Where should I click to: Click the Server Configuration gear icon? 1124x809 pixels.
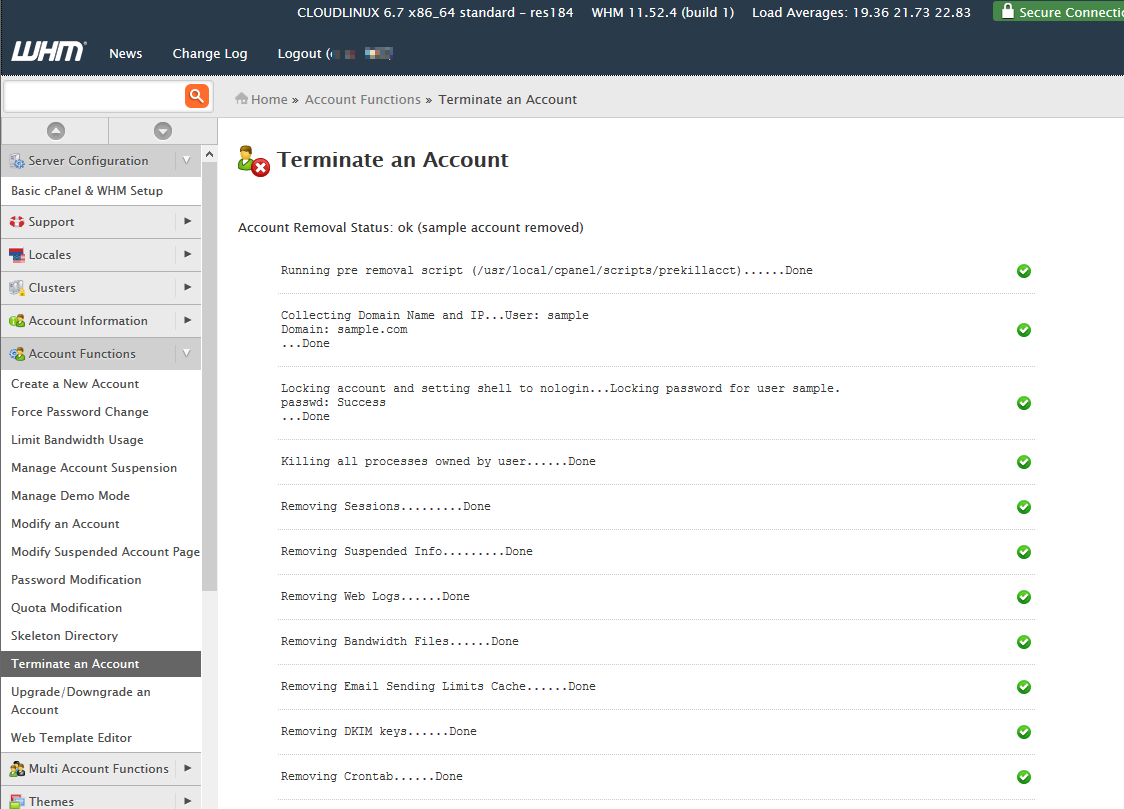[x=17, y=161]
